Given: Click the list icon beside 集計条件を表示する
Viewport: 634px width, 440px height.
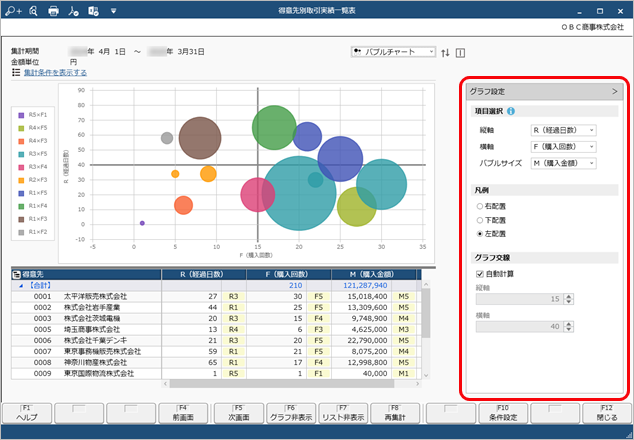Looking at the screenshot, I should (16, 72).
